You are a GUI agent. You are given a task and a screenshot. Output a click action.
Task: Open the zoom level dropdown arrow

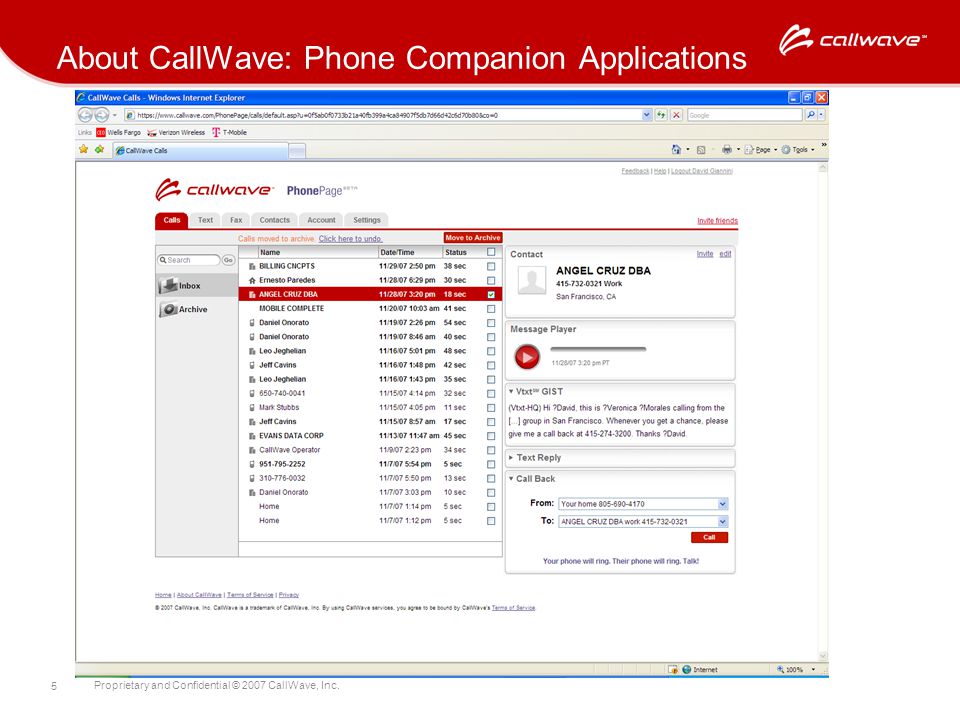(813, 670)
